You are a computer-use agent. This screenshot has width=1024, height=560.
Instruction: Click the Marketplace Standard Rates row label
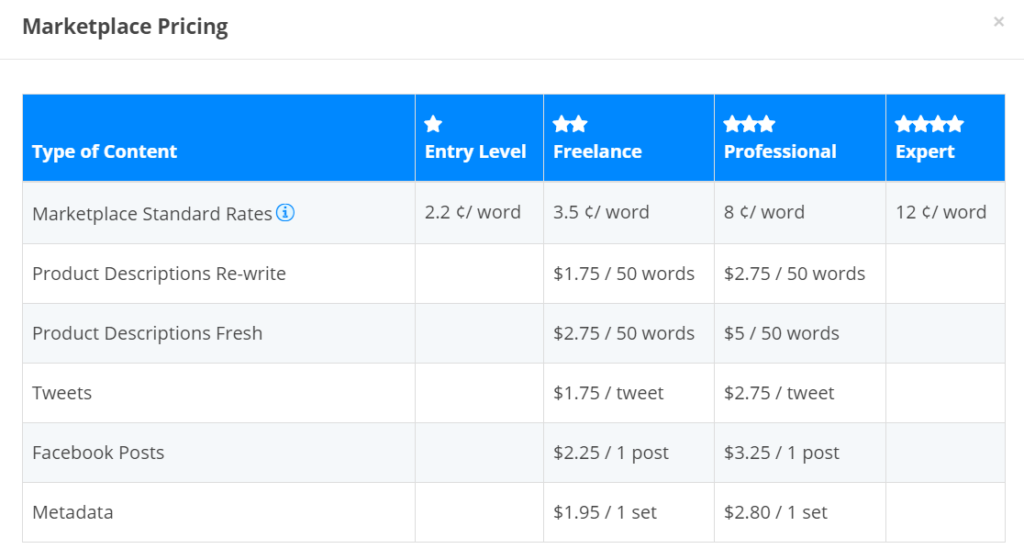point(152,213)
